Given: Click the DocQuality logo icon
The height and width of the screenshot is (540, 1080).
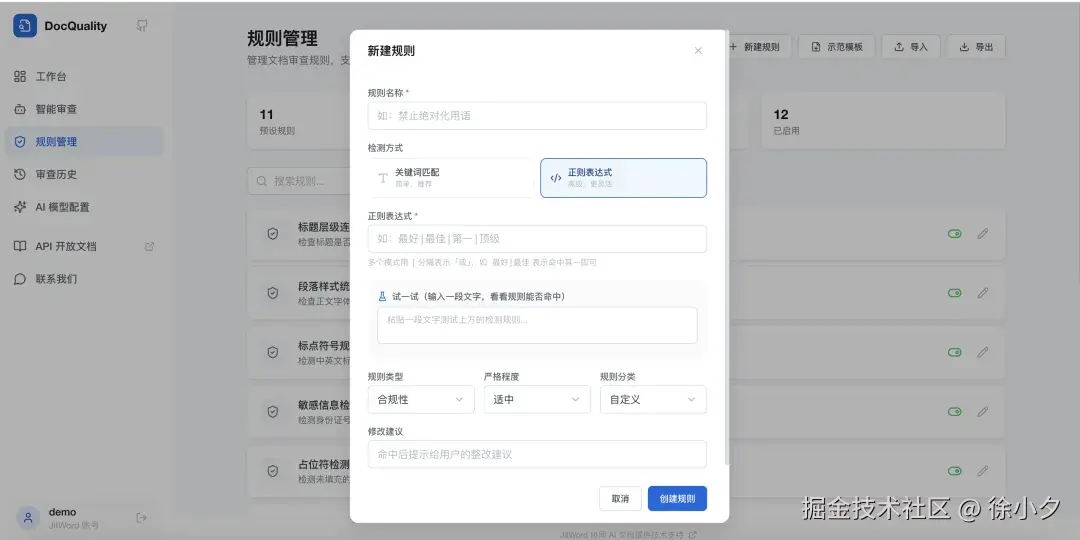Looking at the screenshot, I should click(25, 26).
